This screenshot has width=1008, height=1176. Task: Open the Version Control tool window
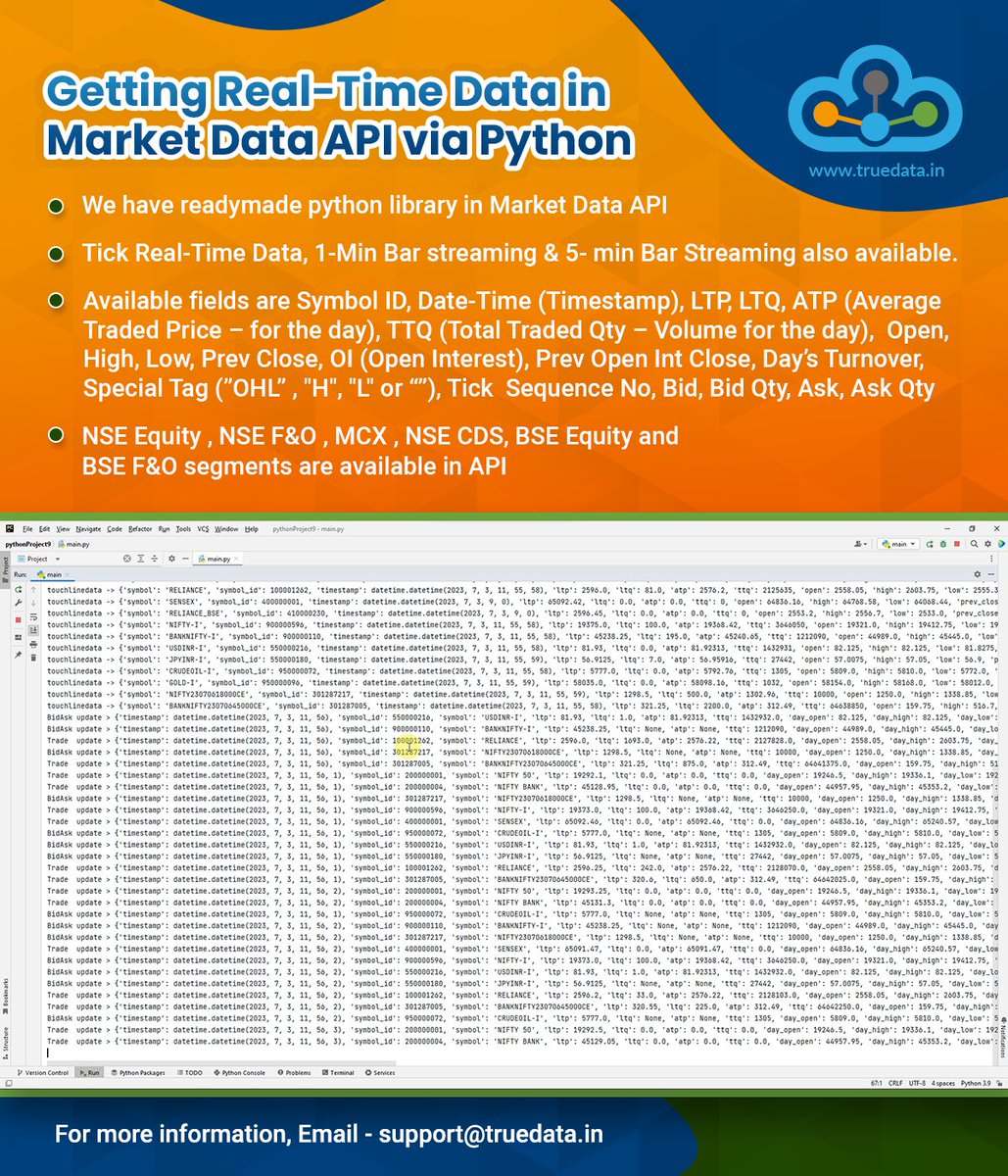[42, 1073]
